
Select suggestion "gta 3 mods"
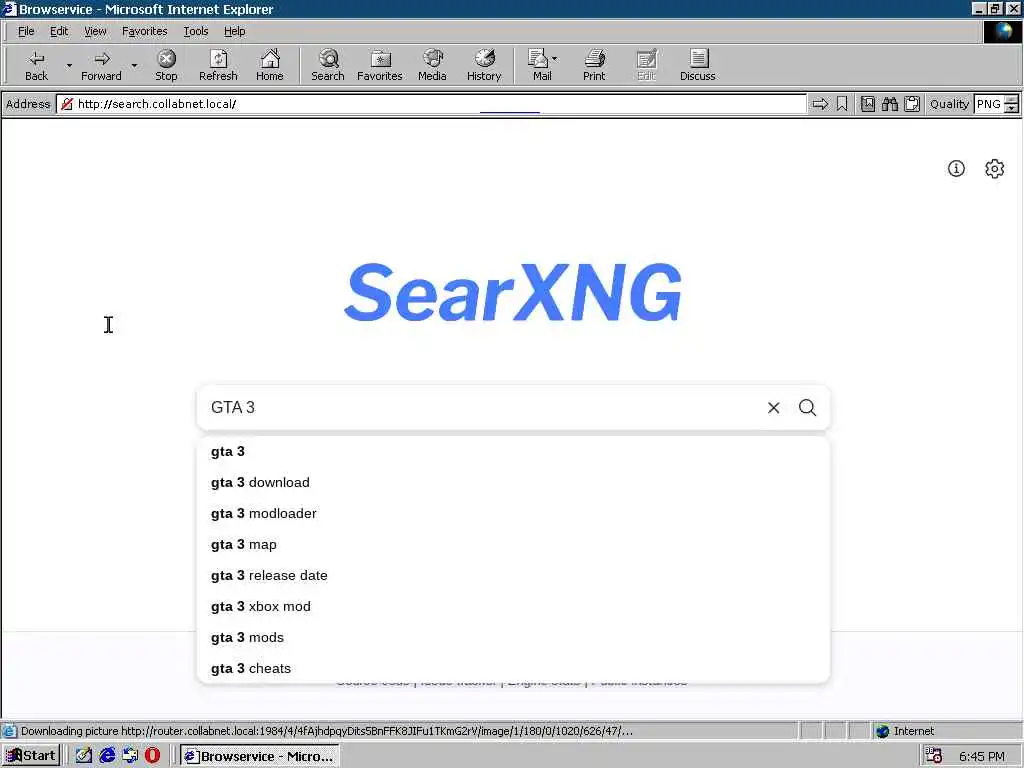click(x=513, y=637)
